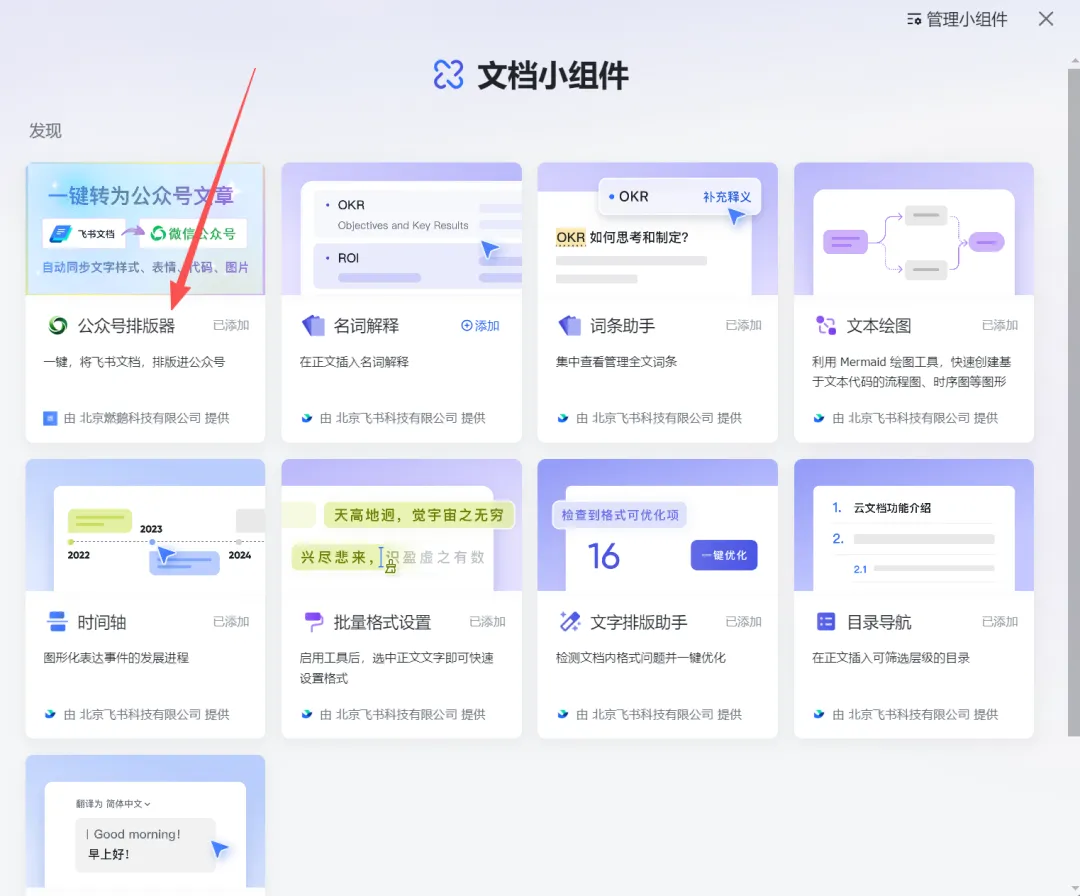
Task: Select the 文字排版助手 title
Action: [638, 621]
